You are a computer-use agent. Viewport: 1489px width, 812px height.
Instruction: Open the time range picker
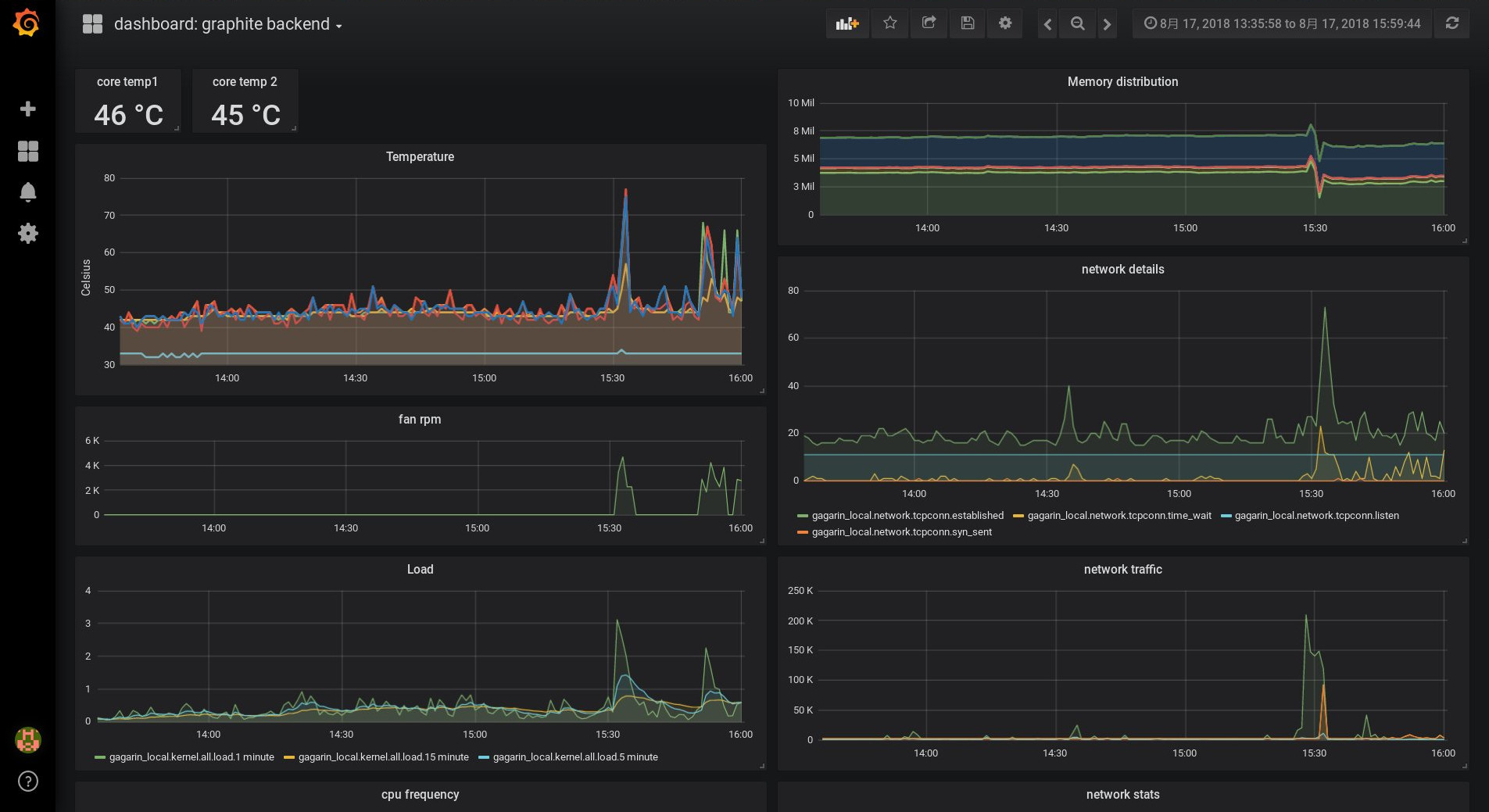click(x=1282, y=23)
